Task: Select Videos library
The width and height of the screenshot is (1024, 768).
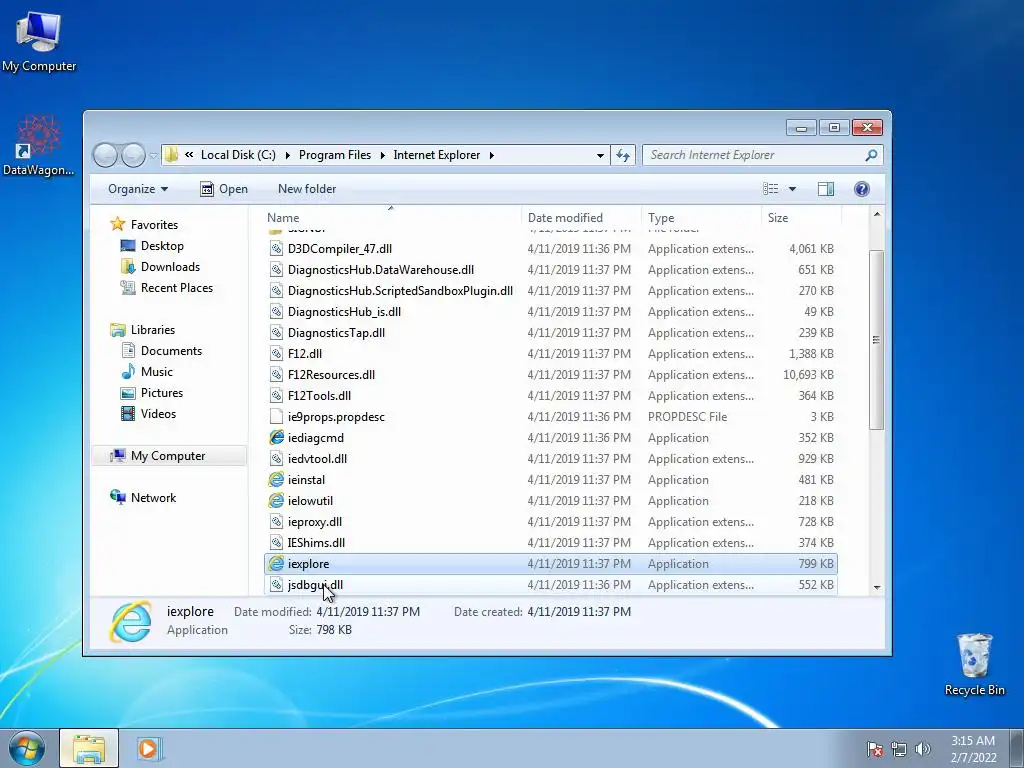Action: coord(158,413)
